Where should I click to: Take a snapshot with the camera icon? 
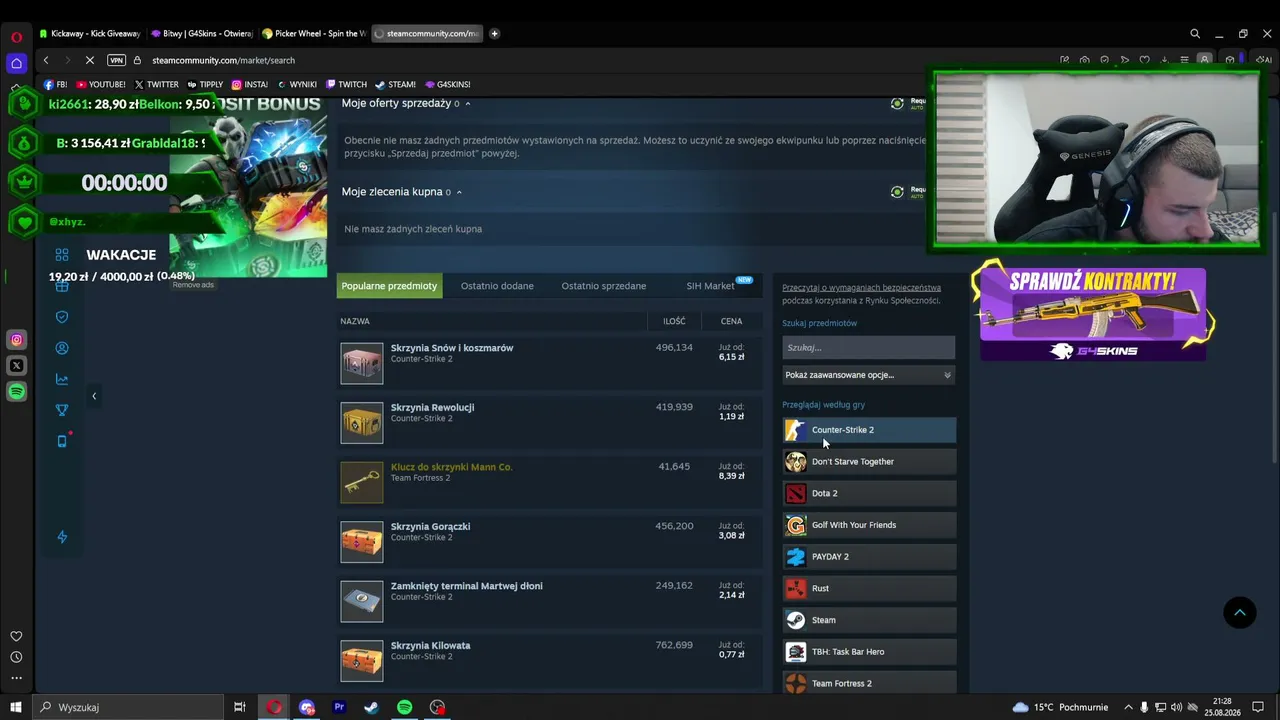click(x=1084, y=60)
